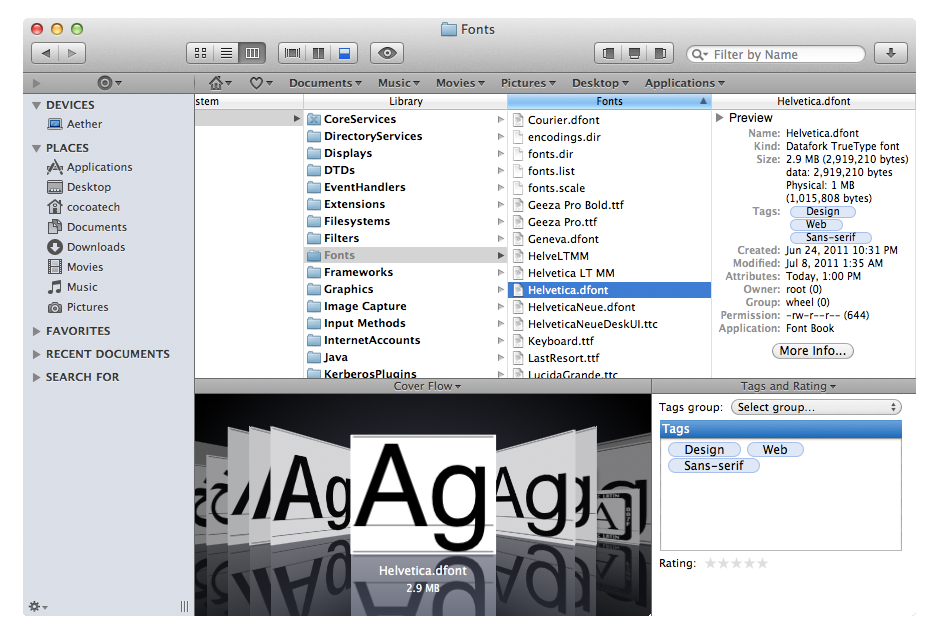The width and height of the screenshot is (940, 636).
Task: Open Music in the sidebar
Action: coord(72,287)
